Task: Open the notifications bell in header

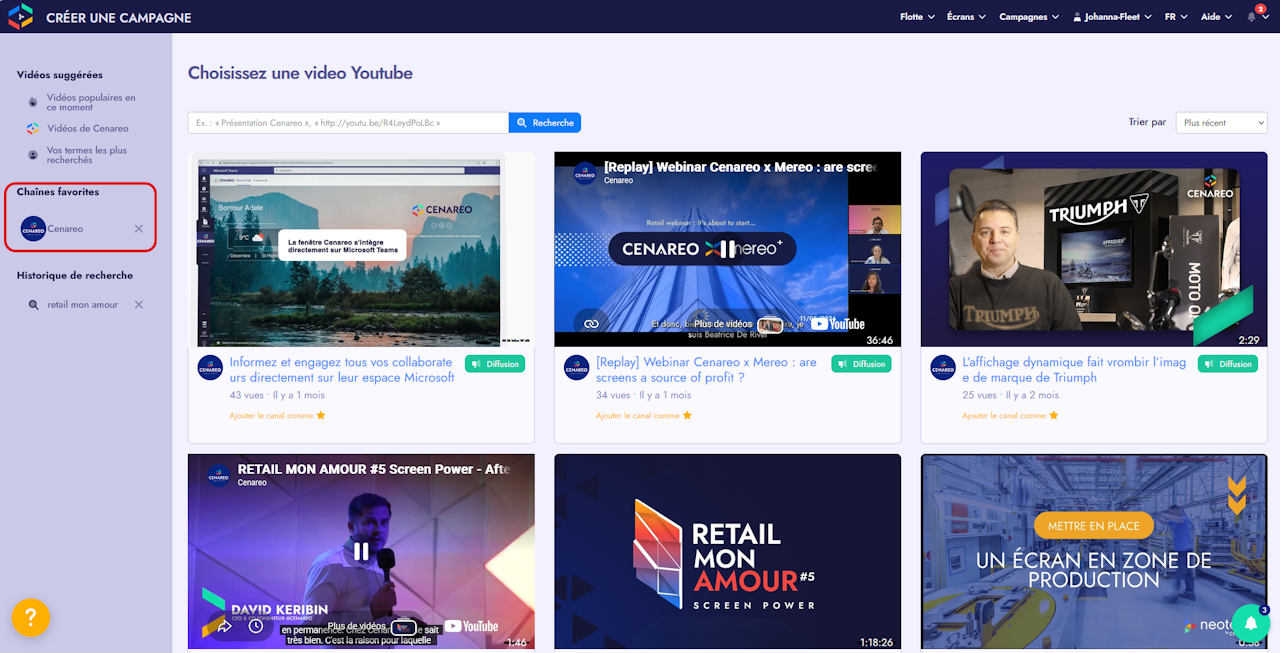Action: point(1252,17)
